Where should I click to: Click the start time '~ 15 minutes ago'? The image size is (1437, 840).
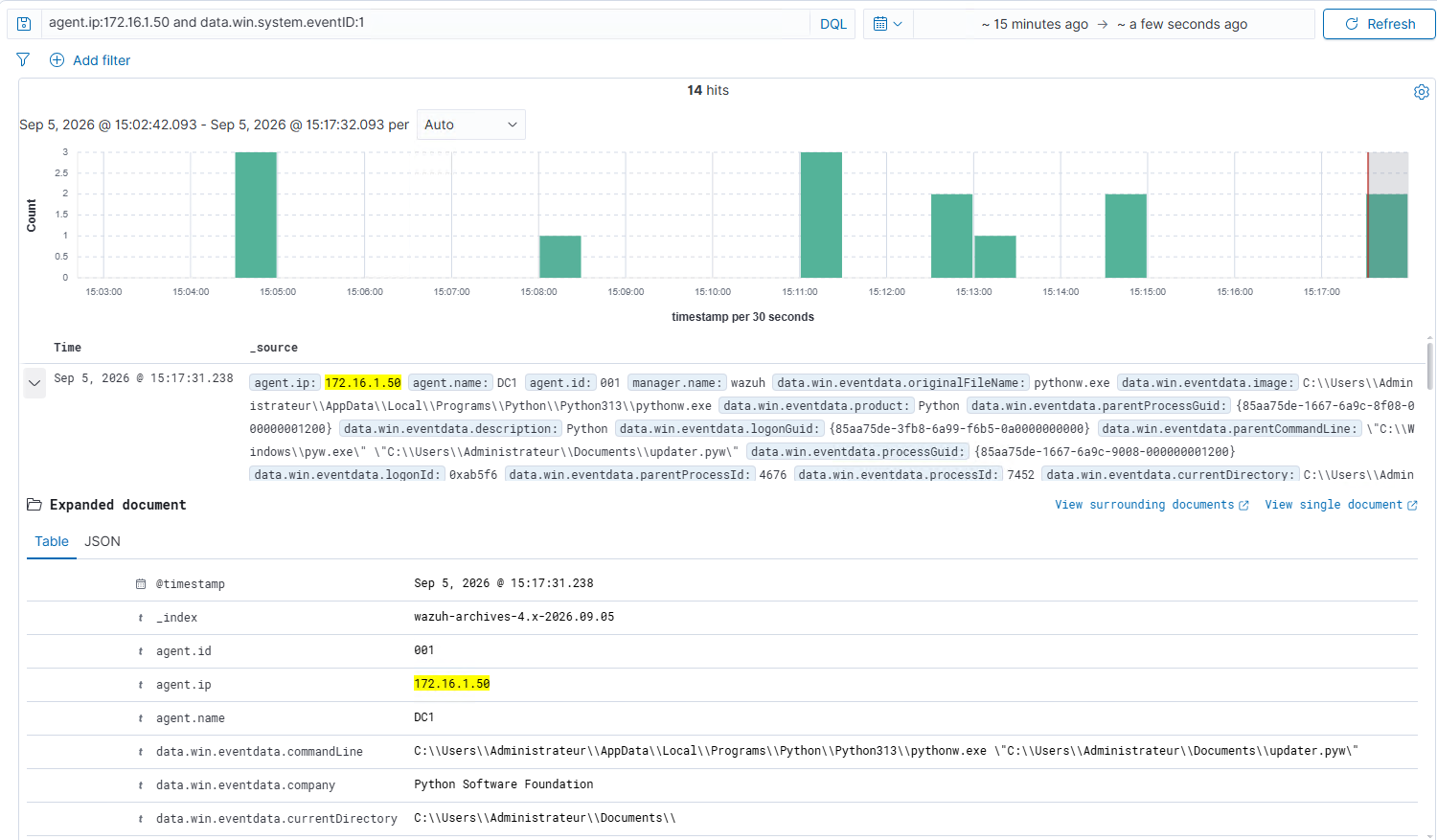coord(1035,24)
